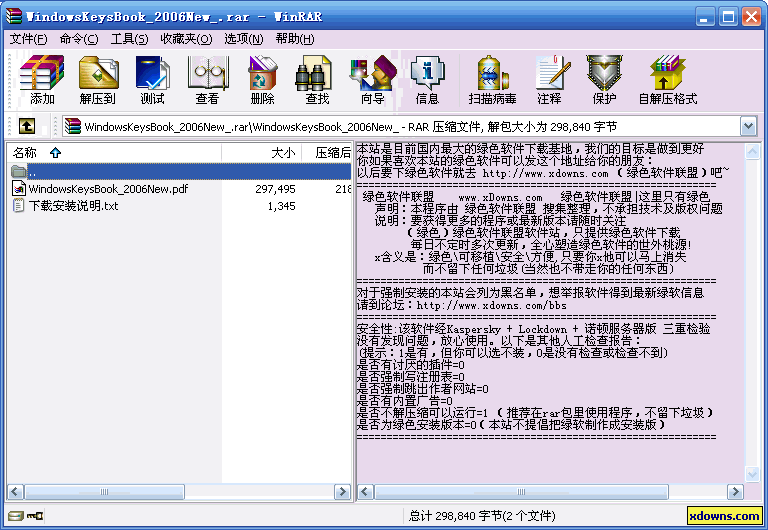Click comment pane scroll left arrow
The height and width of the screenshot is (530, 768).
(365, 491)
